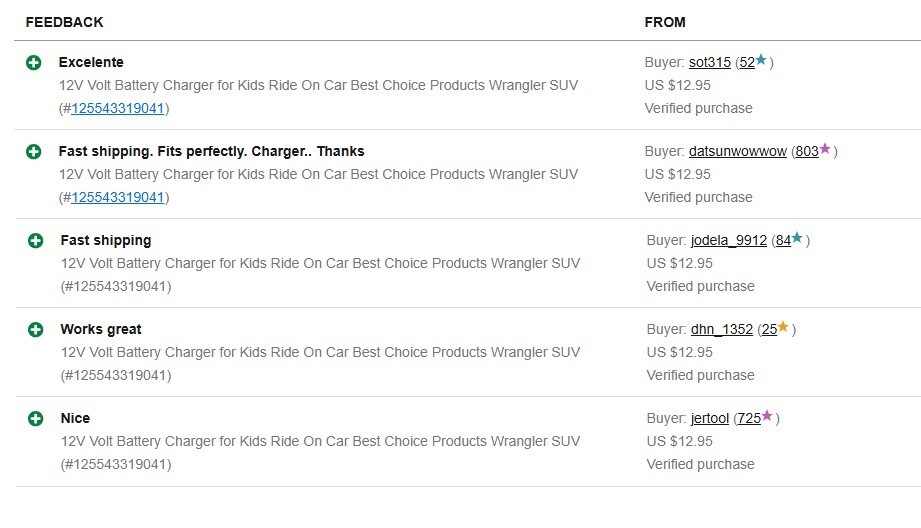
Task: Open jertool buyer profile link
Action: point(710,419)
